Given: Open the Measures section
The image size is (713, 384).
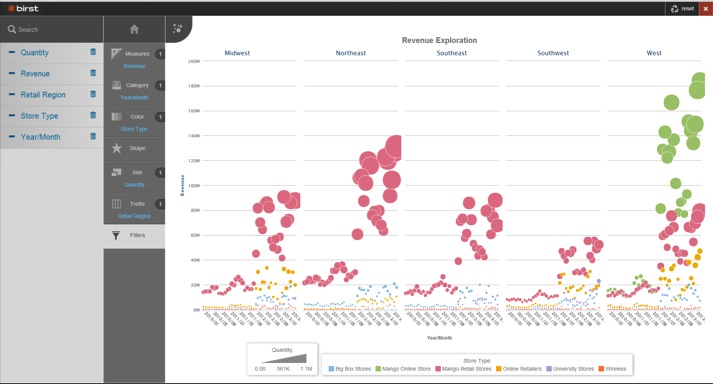Looking at the screenshot, I should click(x=135, y=59).
